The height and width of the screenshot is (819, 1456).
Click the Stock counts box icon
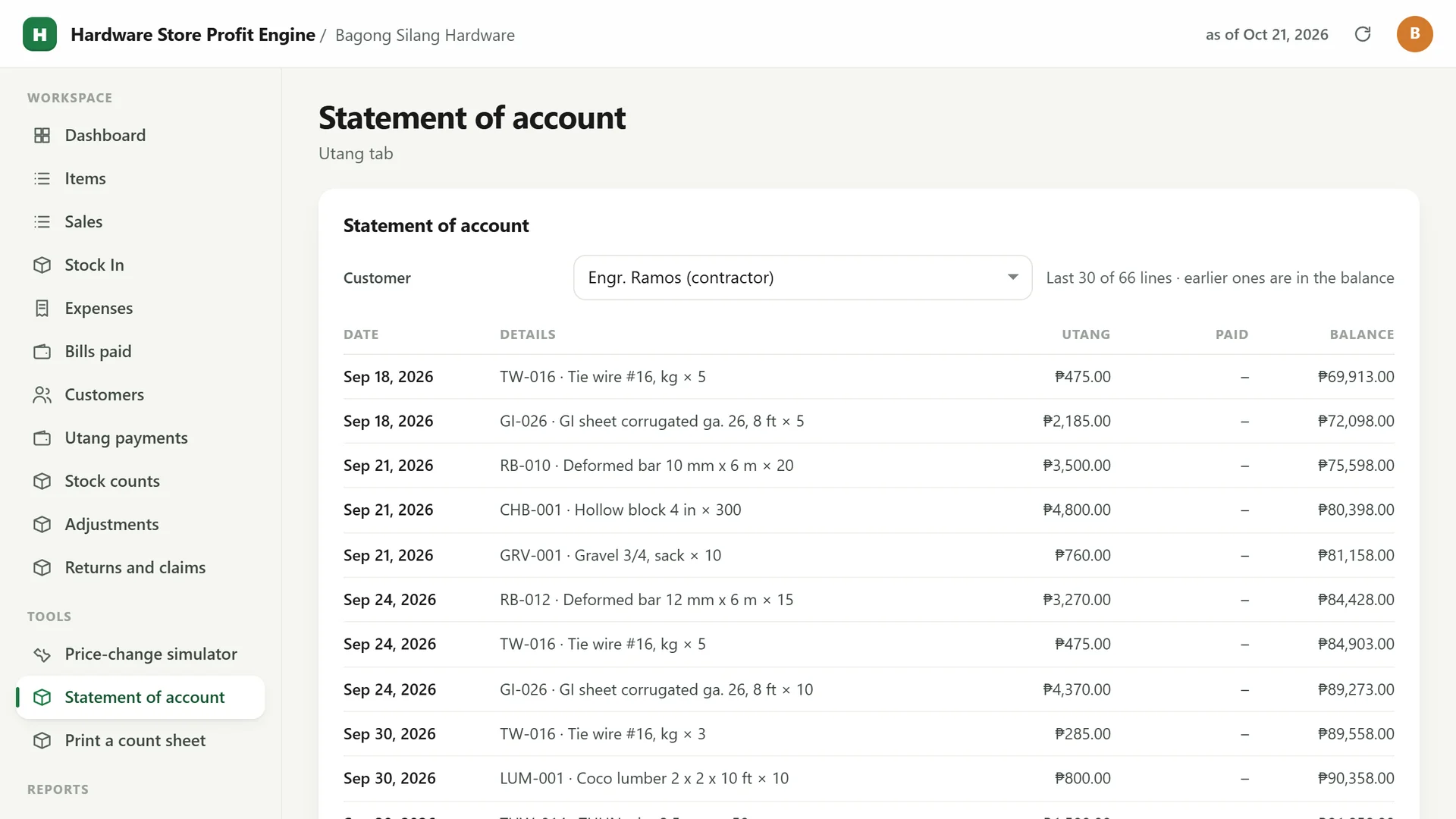[x=42, y=481]
